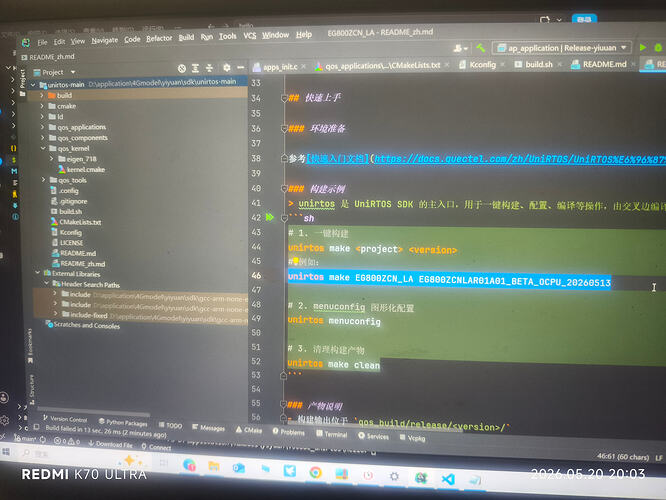This screenshot has width=666, height=500.
Task: Click the Expand All icon in the Project panel
Action: 195,68
